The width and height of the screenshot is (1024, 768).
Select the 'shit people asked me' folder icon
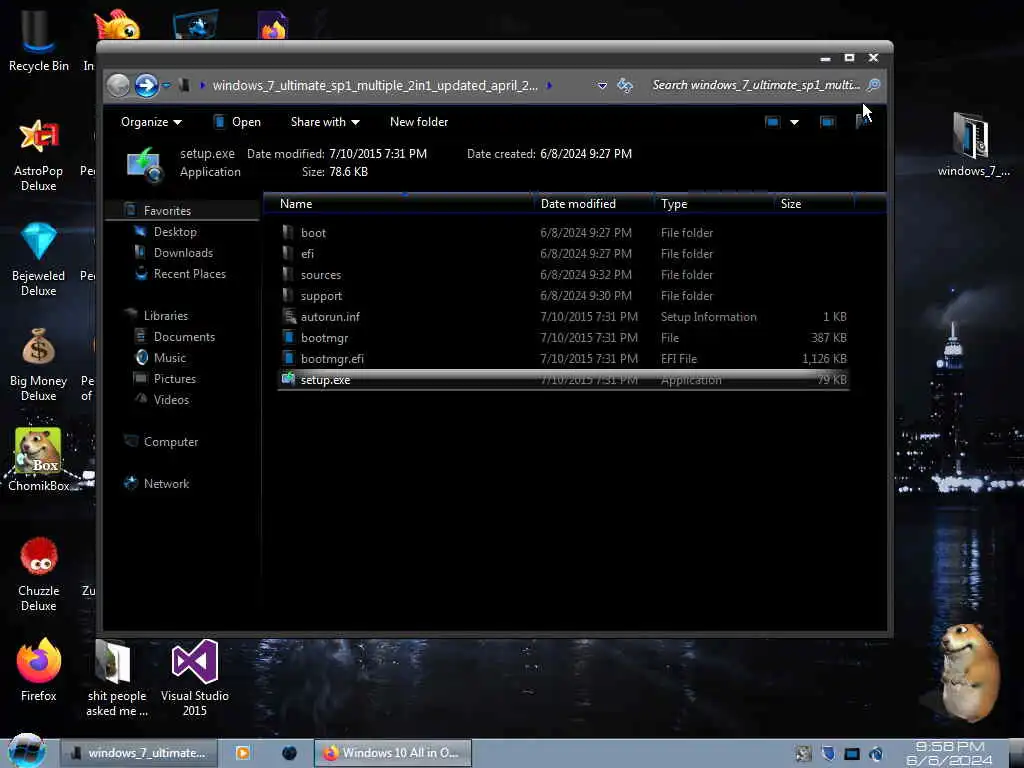coord(116,678)
